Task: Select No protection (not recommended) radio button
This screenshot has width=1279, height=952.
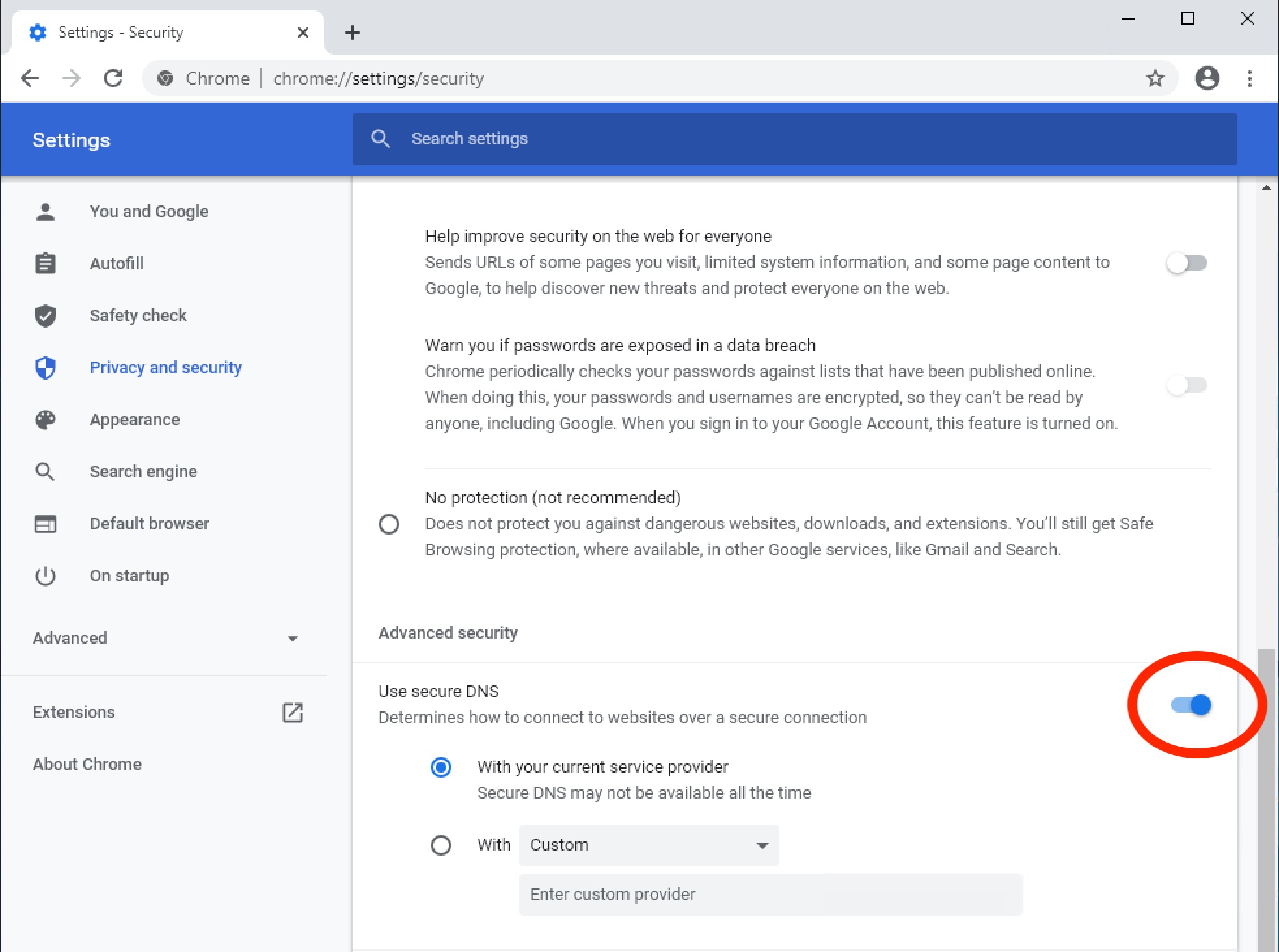Action: 389,523
